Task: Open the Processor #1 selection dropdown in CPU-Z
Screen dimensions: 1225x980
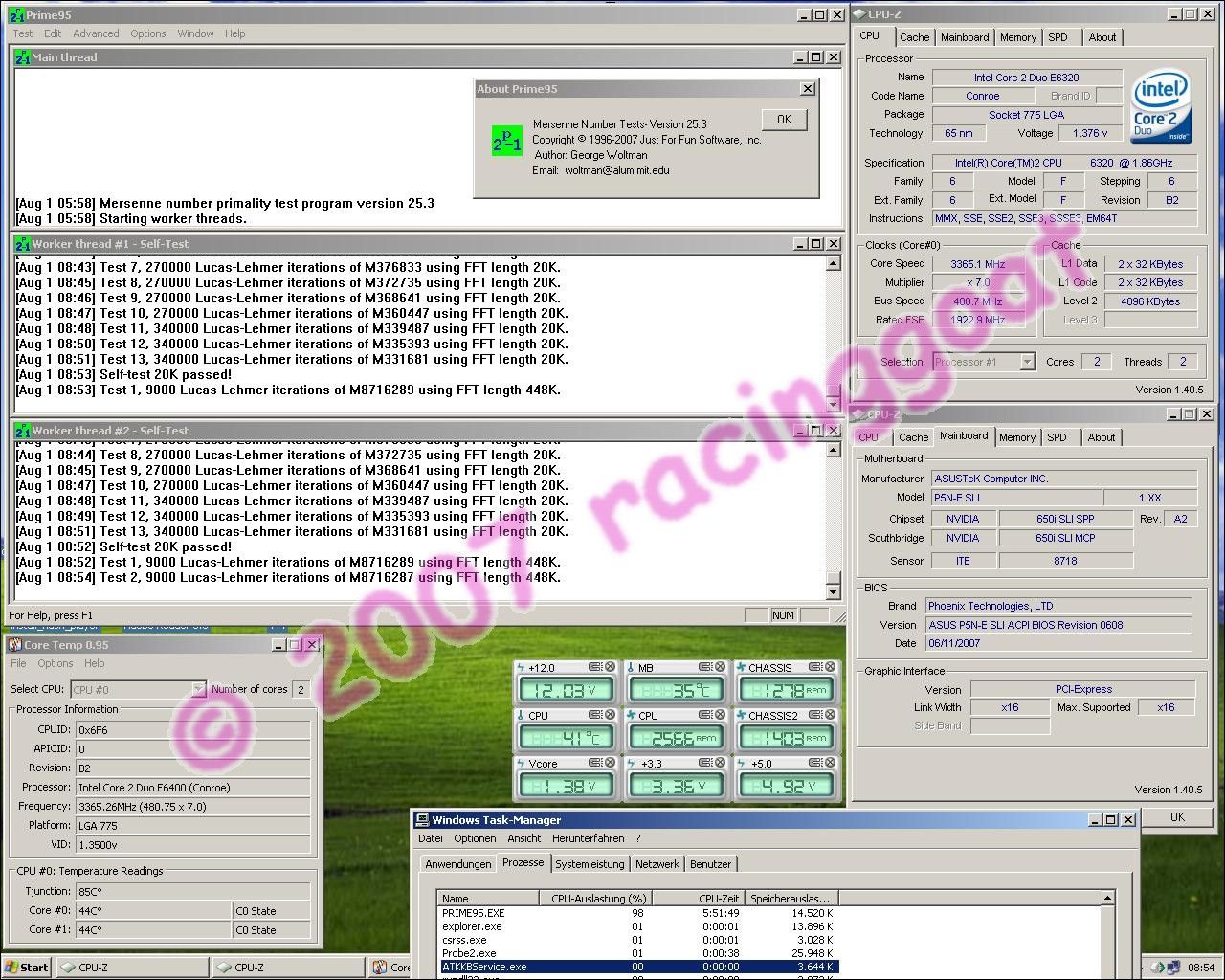Action: point(1027,362)
